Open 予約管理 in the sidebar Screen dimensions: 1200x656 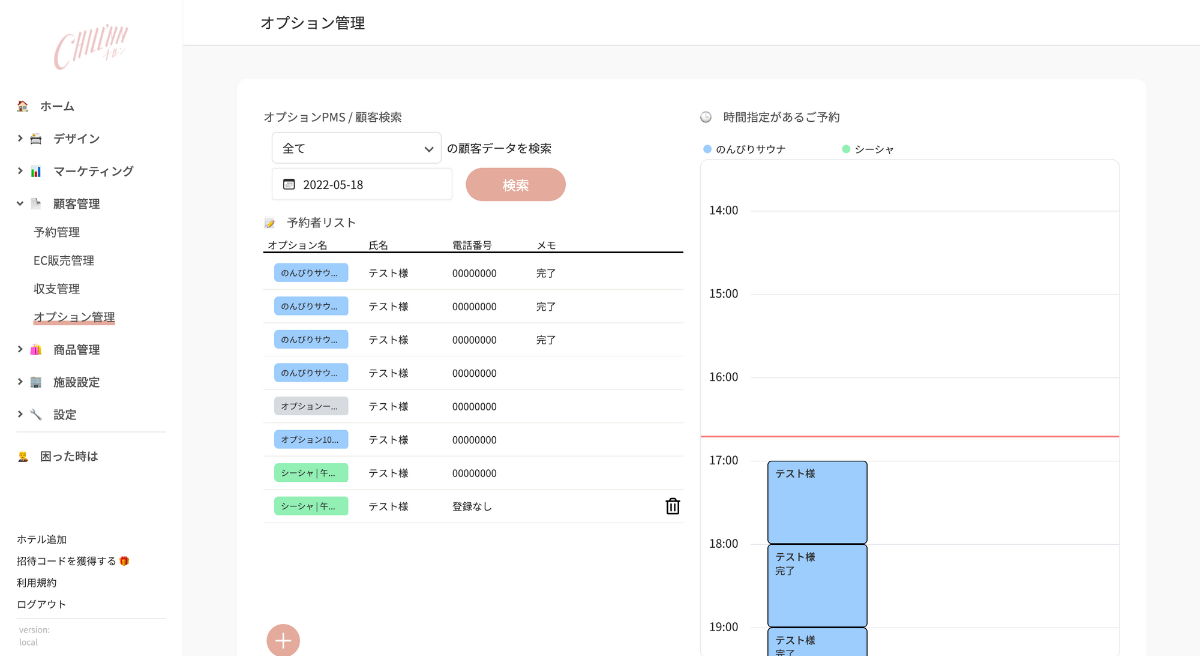tap(56, 232)
